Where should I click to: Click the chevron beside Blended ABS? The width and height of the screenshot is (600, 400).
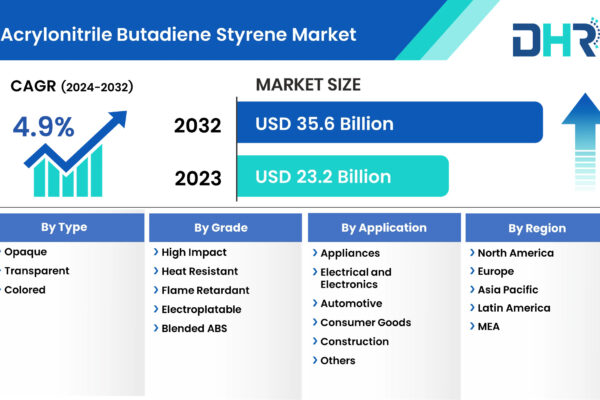(155, 328)
